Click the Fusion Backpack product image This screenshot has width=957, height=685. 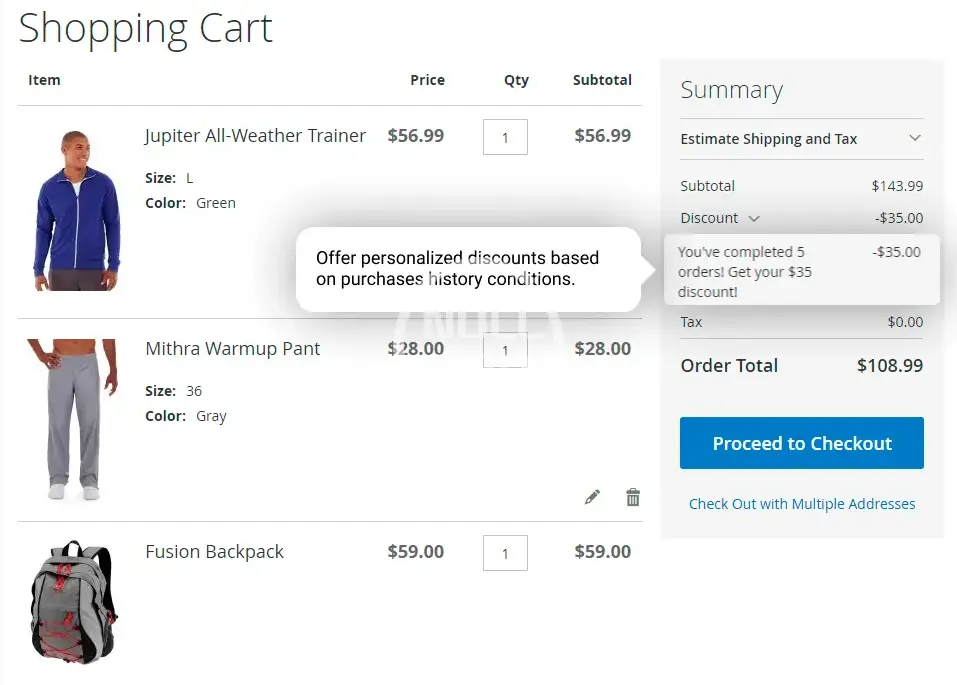73,602
